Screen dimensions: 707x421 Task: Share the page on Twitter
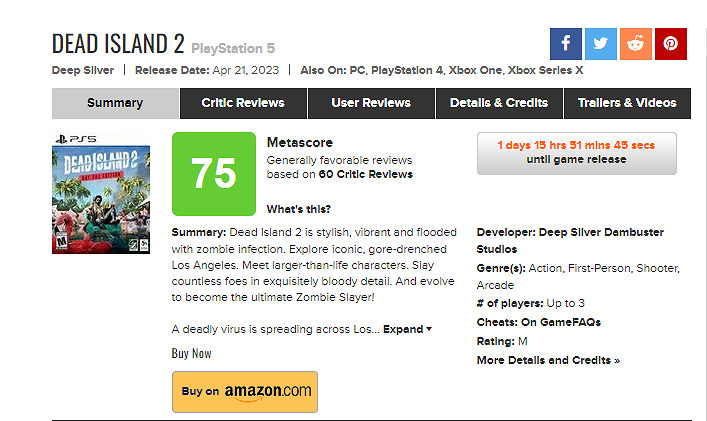pos(600,44)
